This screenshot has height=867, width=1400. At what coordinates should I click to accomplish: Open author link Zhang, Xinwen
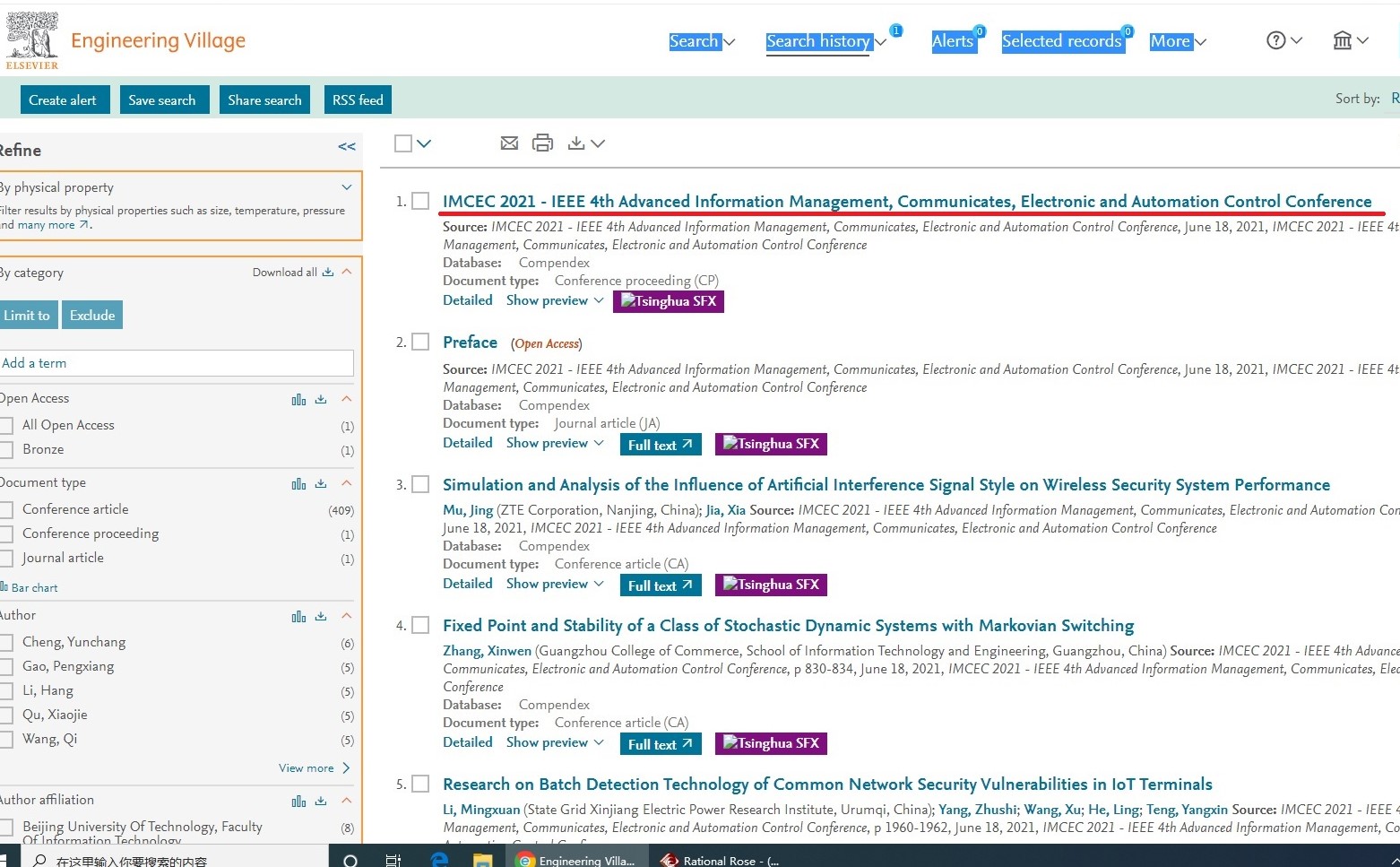coord(487,651)
